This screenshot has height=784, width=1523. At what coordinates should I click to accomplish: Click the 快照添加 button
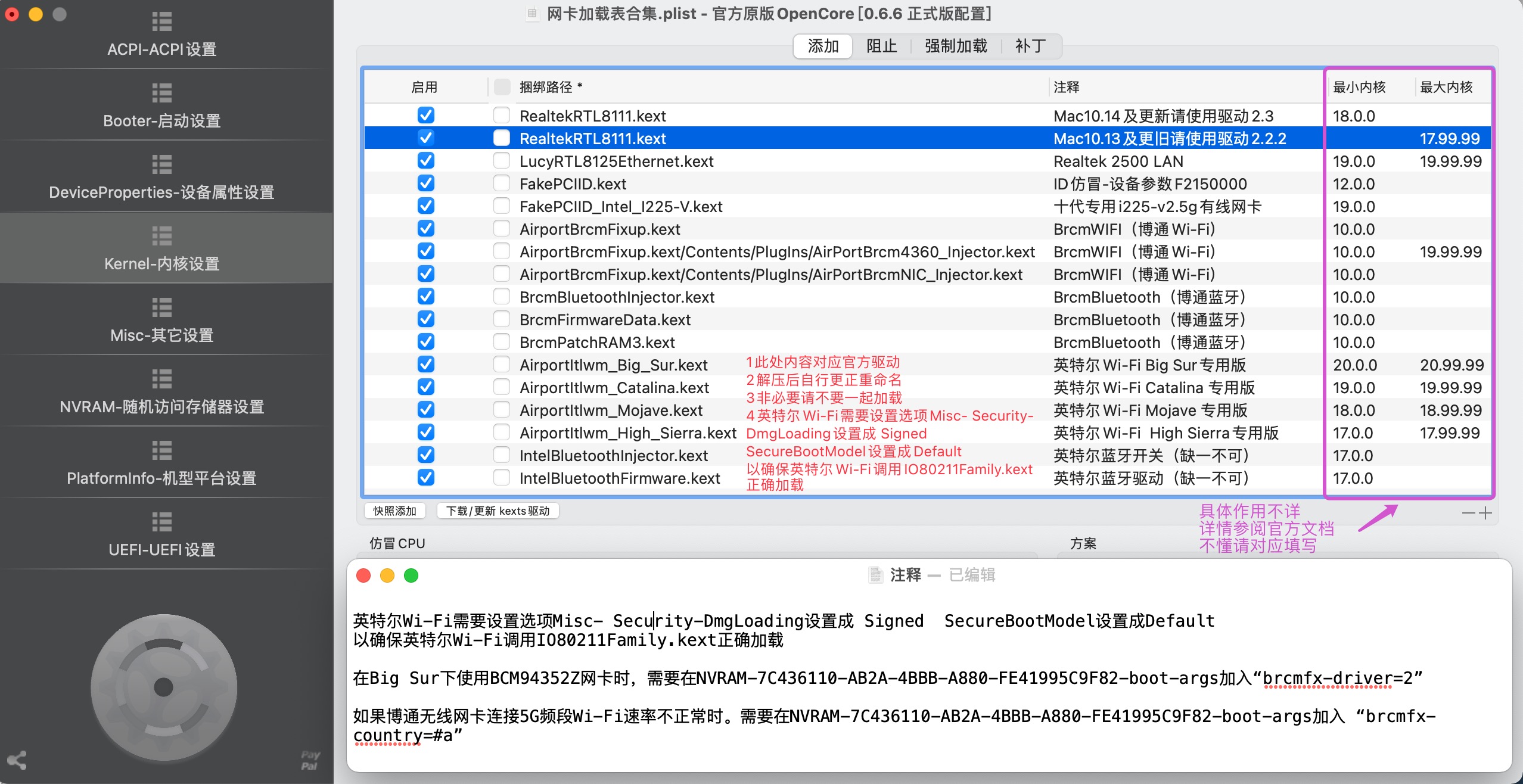pos(394,511)
